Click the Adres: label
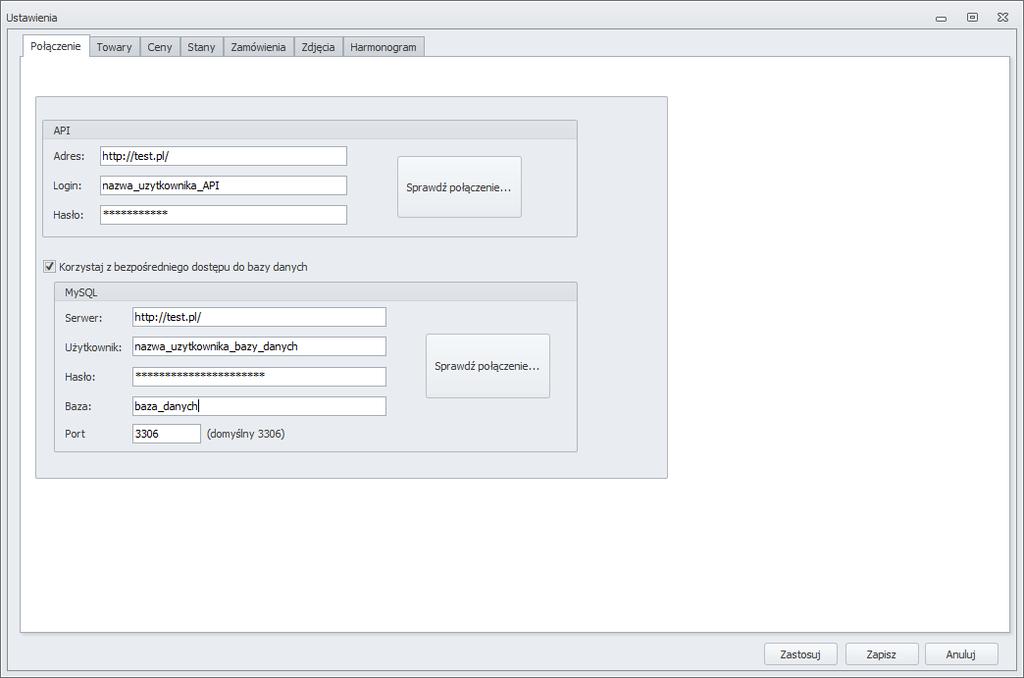Screen dimensions: 1024x678 coord(69,156)
